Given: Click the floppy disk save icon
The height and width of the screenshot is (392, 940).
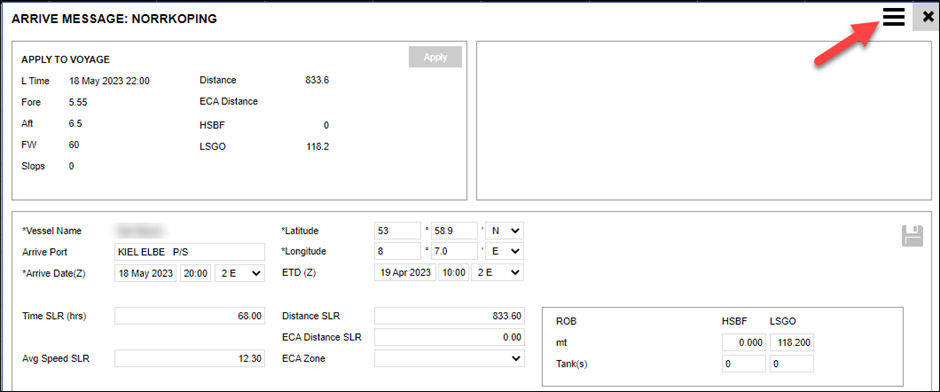Looking at the screenshot, I should point(911,236).
